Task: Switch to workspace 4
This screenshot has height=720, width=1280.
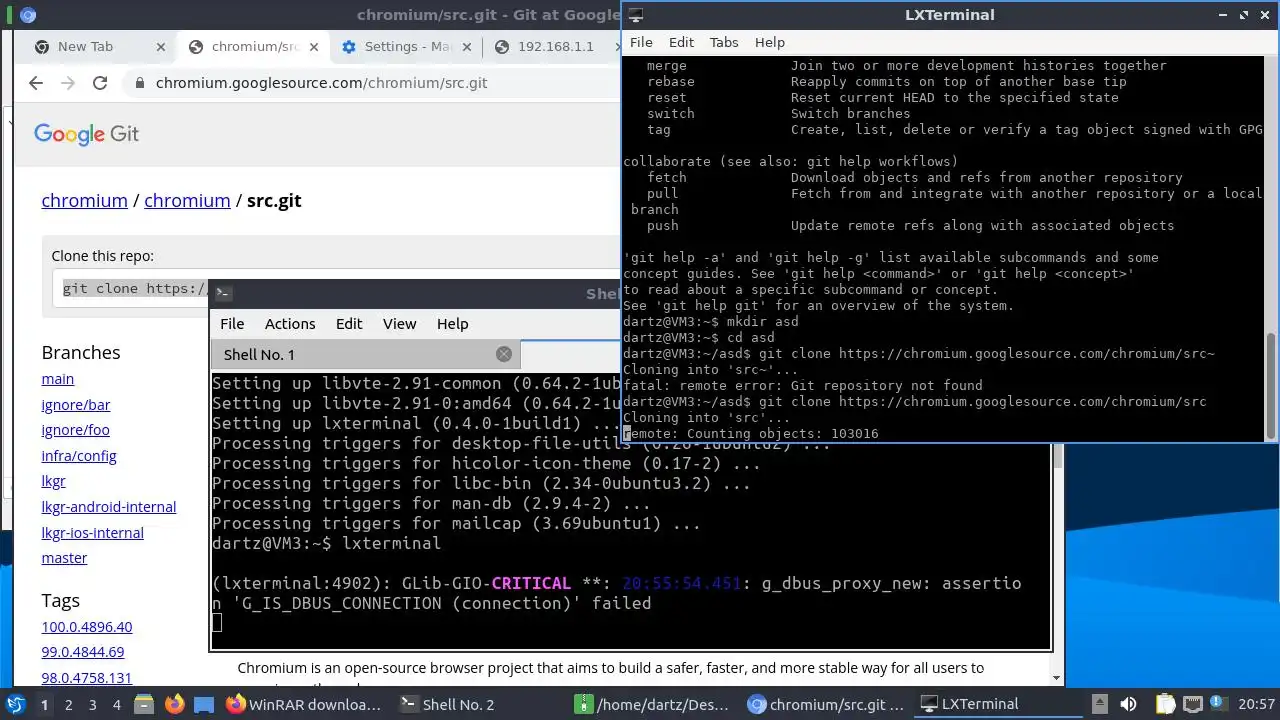Action: pos(117,704)
